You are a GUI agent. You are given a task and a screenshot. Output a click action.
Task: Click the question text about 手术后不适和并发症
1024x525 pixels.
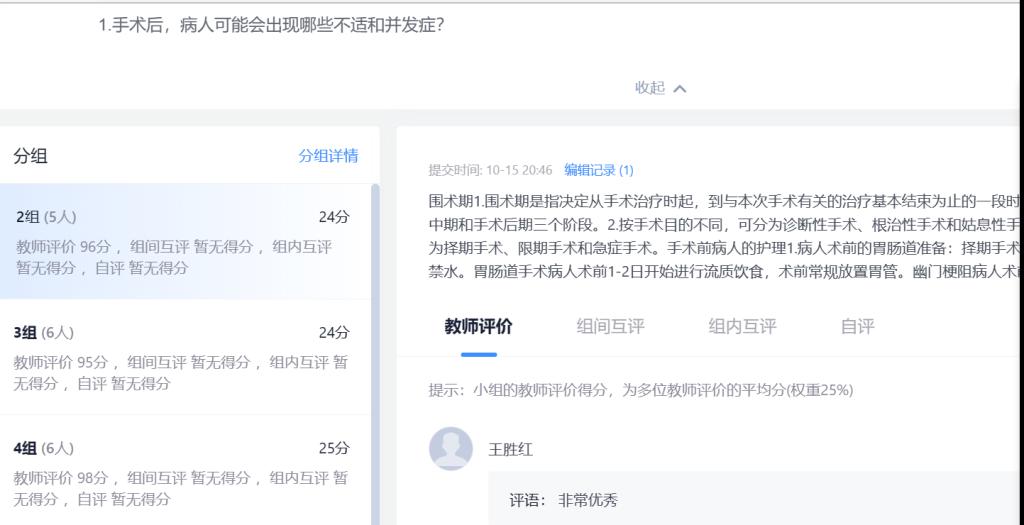point(271,25)
